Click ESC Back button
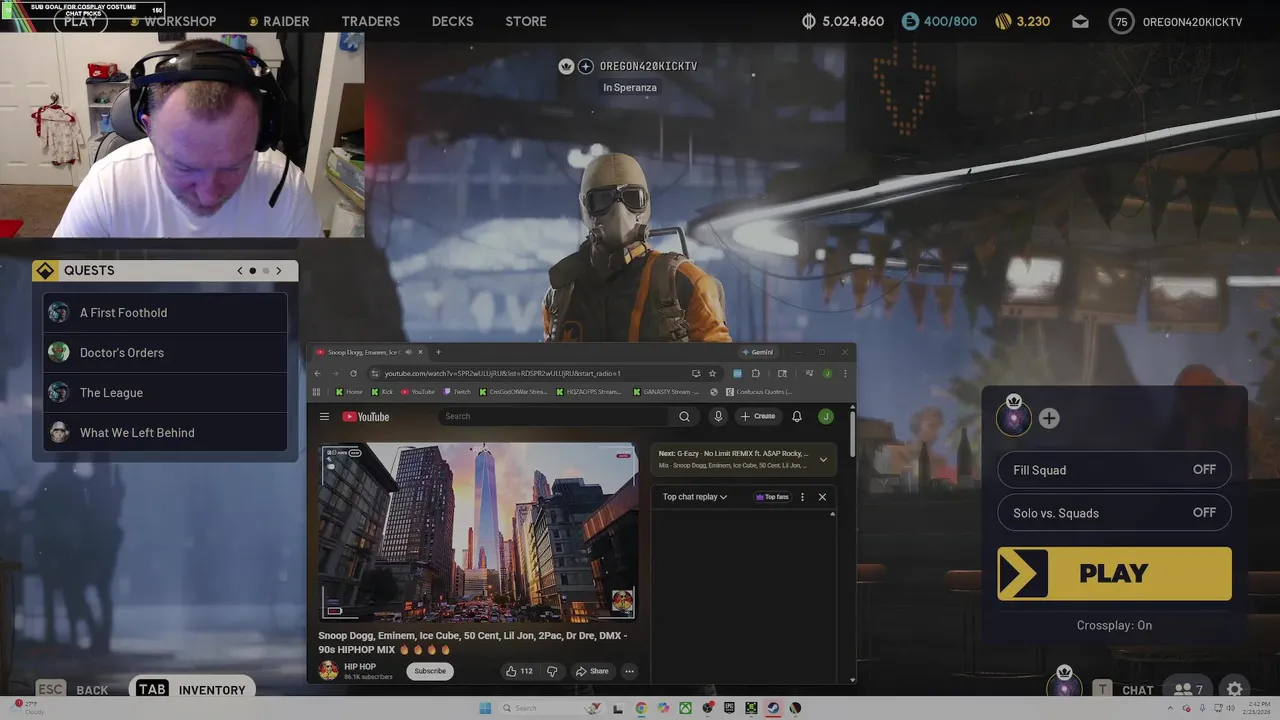Image resolution: width=1280 pixels, height=720 pixels. [72, 689]
